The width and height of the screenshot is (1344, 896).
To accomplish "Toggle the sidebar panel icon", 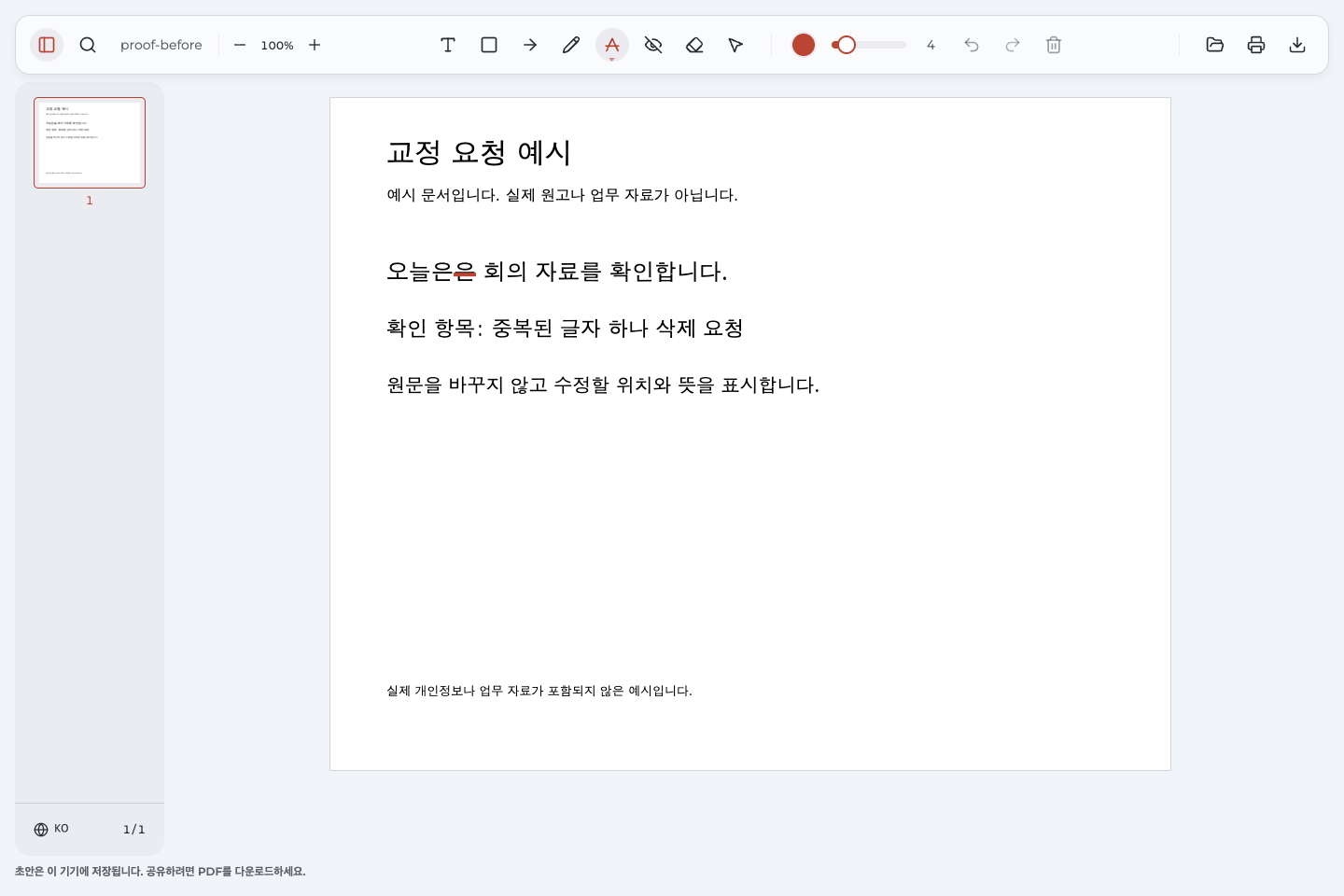I will coord(47,45).
